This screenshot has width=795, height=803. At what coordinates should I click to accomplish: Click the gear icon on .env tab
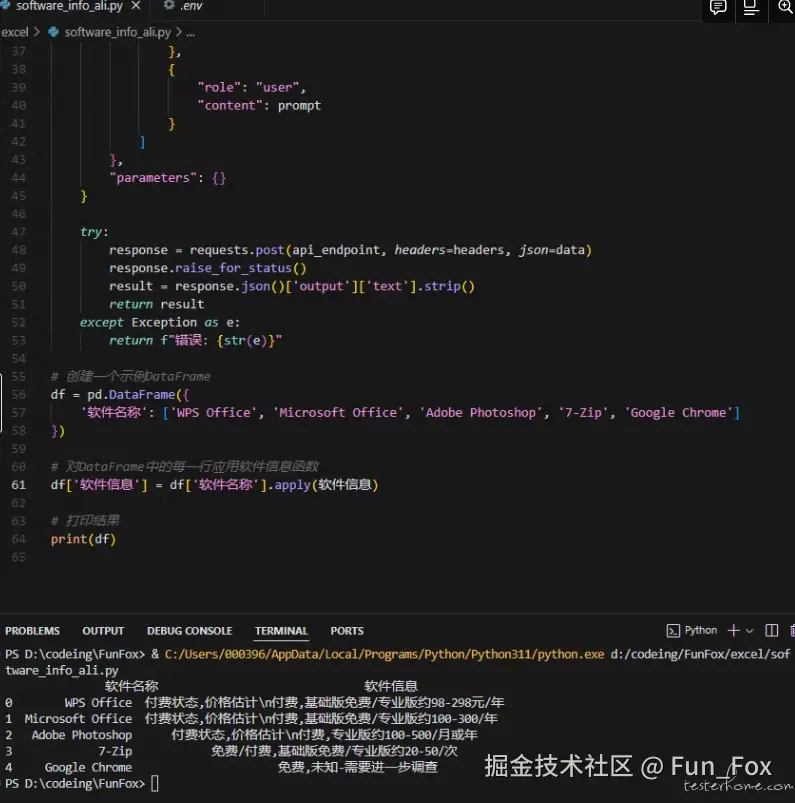[169, 5]
